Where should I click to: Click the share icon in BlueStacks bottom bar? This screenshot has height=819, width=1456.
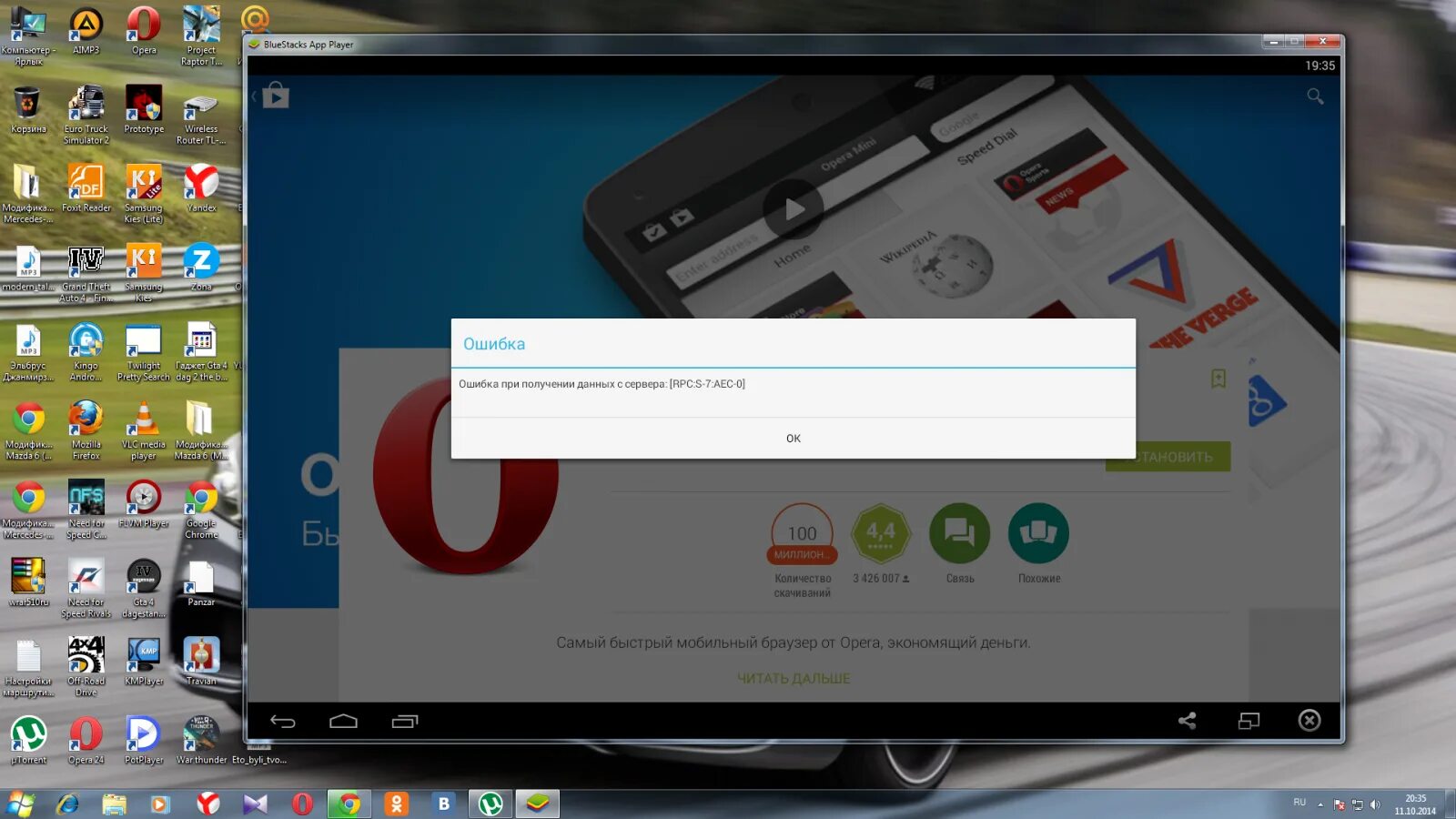tap(1188, 721)
